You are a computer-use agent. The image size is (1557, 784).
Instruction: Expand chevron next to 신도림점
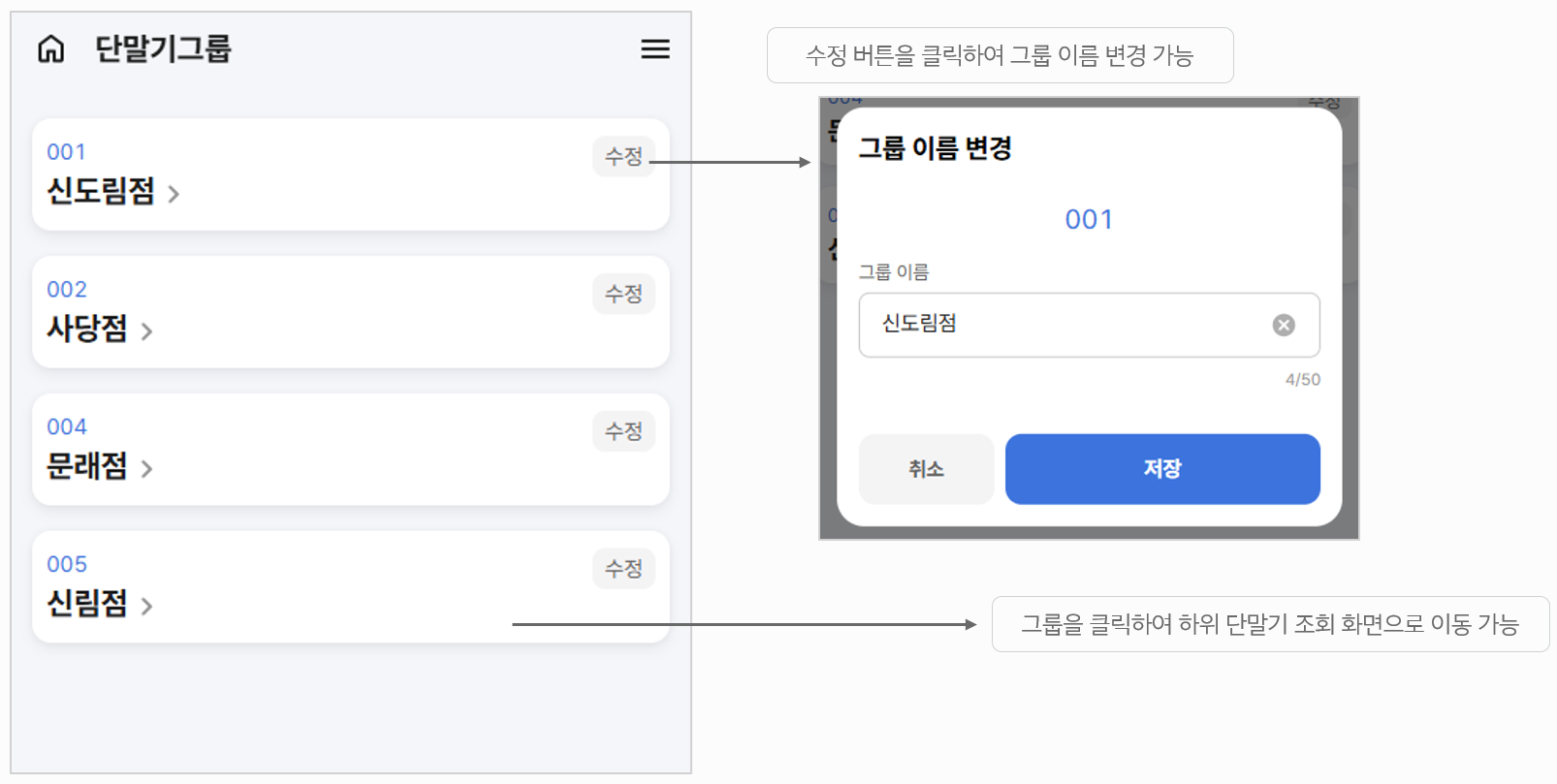click(174, 194)
